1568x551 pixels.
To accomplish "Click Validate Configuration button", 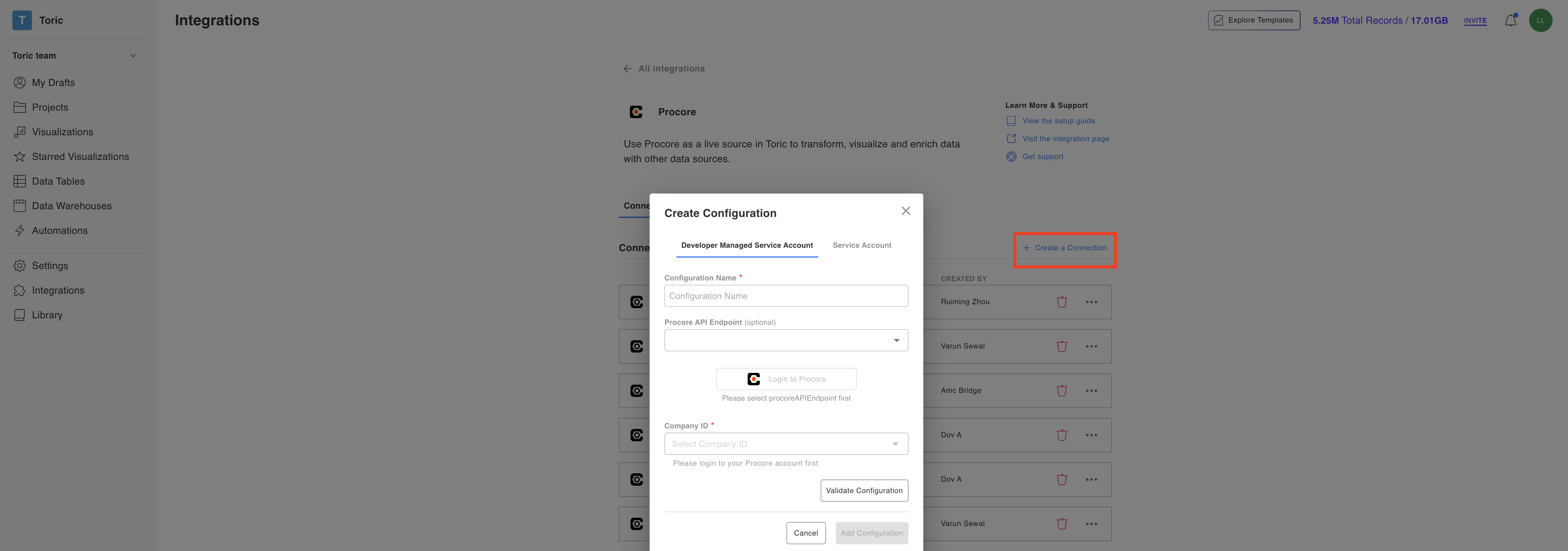I will [864, 491].
